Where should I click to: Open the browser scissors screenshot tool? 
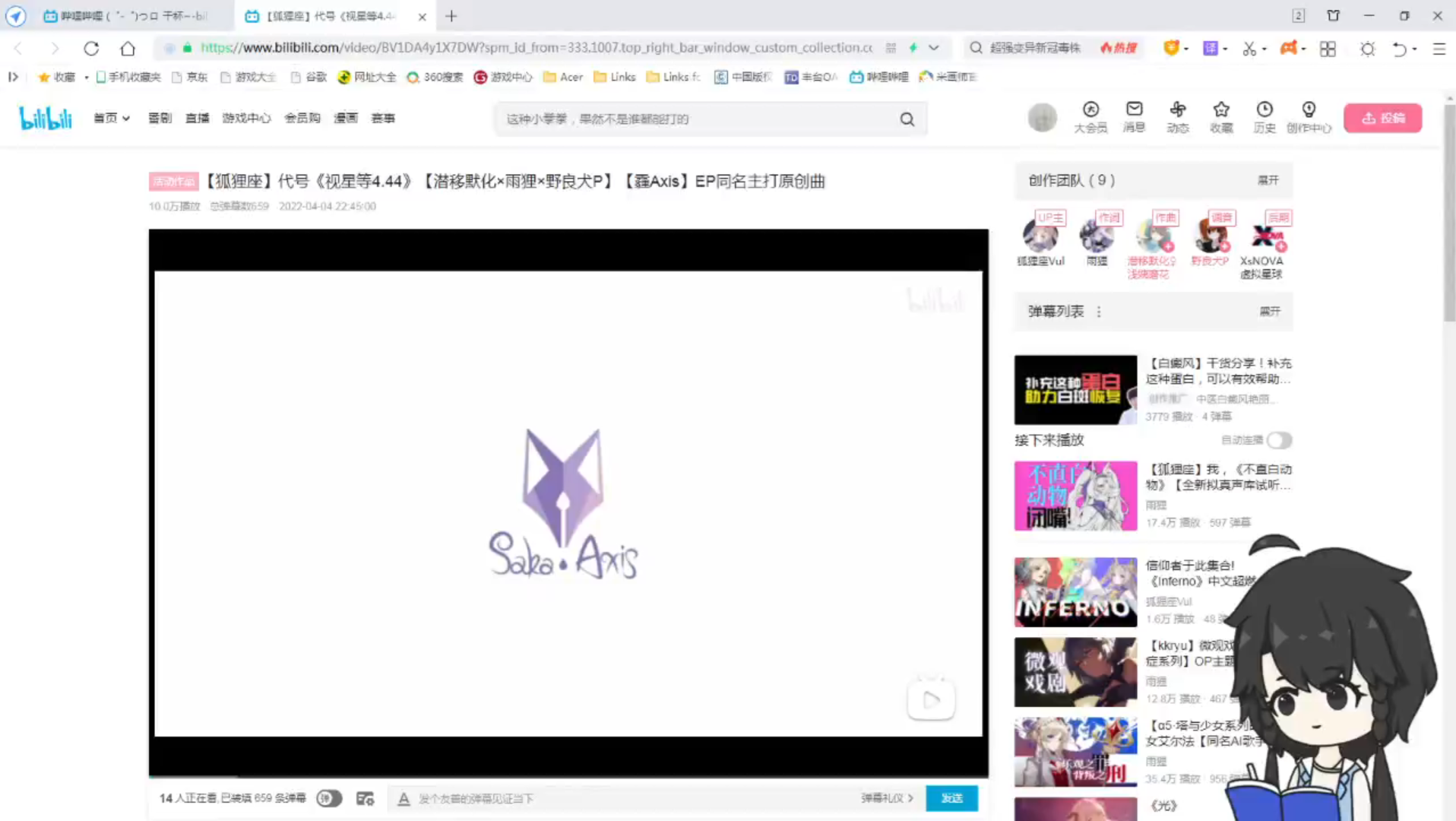pos(1249,48)
